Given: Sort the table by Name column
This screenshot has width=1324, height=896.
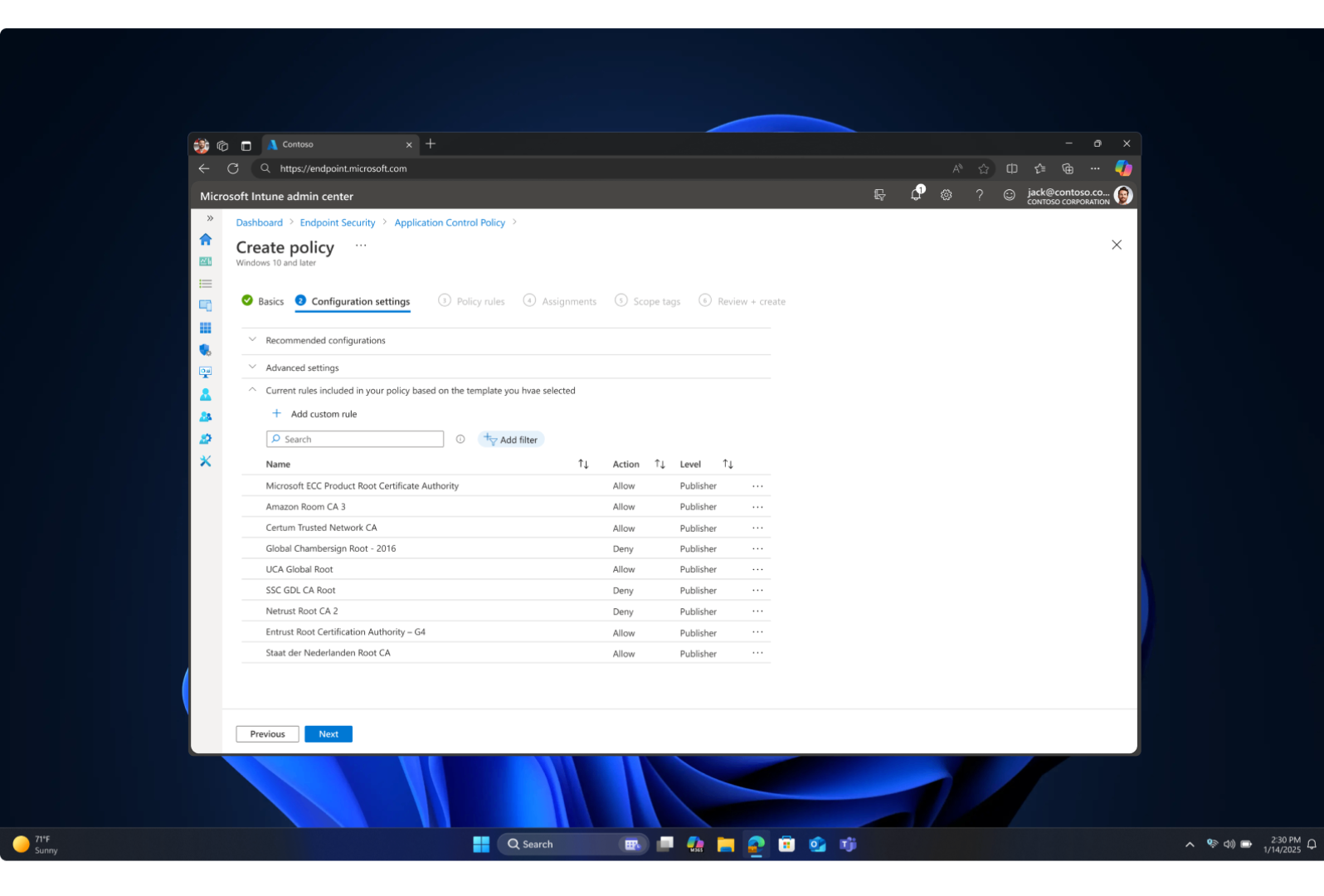Looking at the screenshot, I should 583,465.
